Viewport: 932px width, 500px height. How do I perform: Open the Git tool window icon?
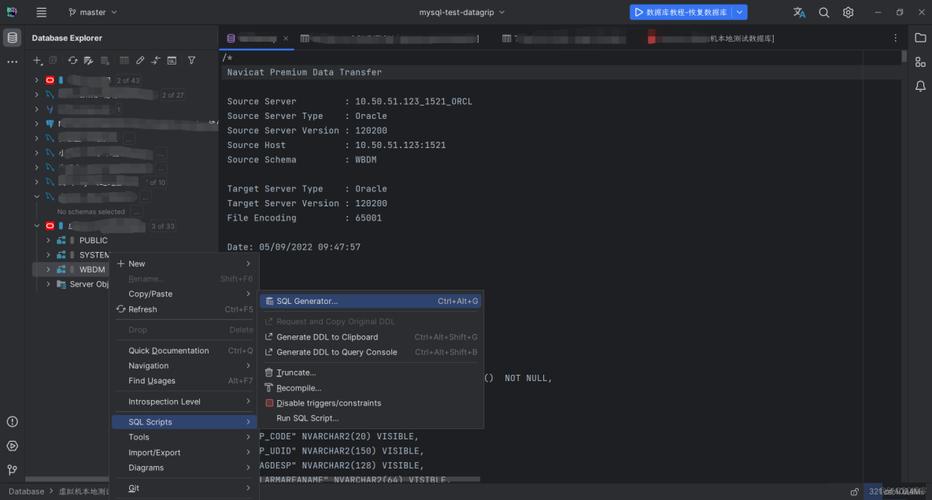(12, 469)
